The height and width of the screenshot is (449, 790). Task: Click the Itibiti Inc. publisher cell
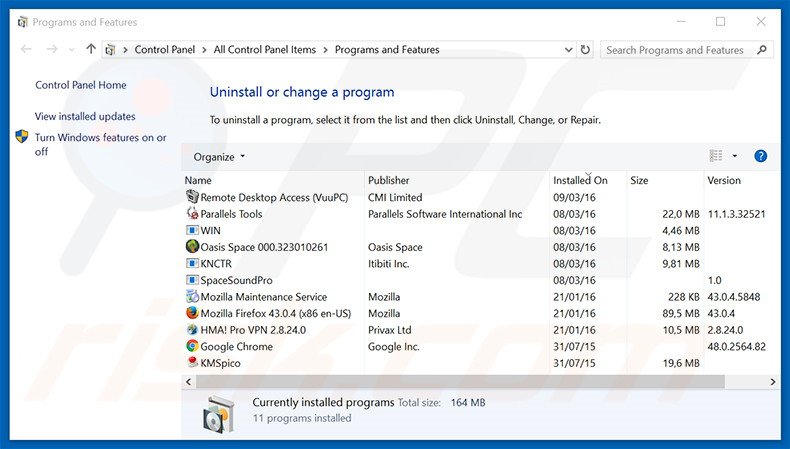click(x=388, y=264)
